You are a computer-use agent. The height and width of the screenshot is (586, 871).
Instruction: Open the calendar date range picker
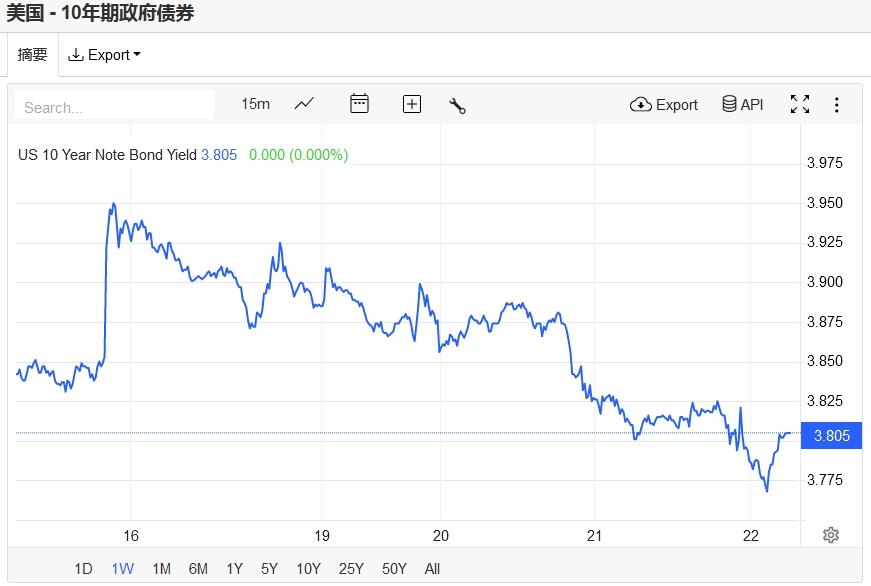point(359,104)
